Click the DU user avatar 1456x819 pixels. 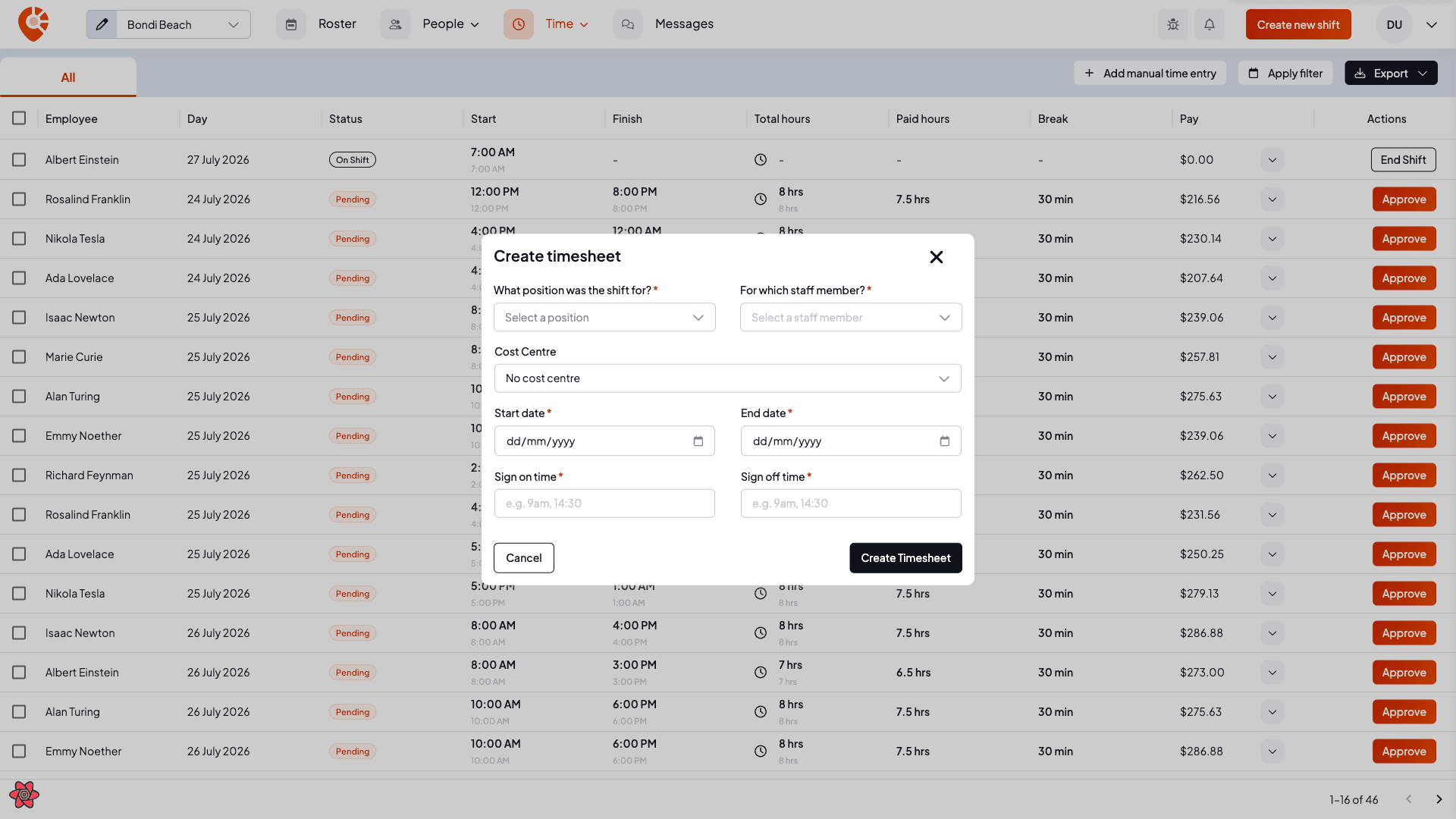click(x=1394, y=24)
